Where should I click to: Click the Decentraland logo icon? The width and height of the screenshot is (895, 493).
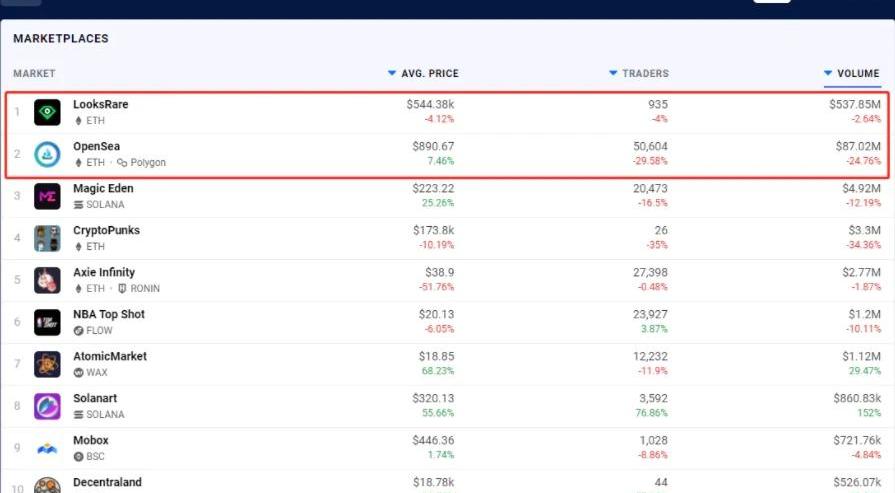click(47, 484)
